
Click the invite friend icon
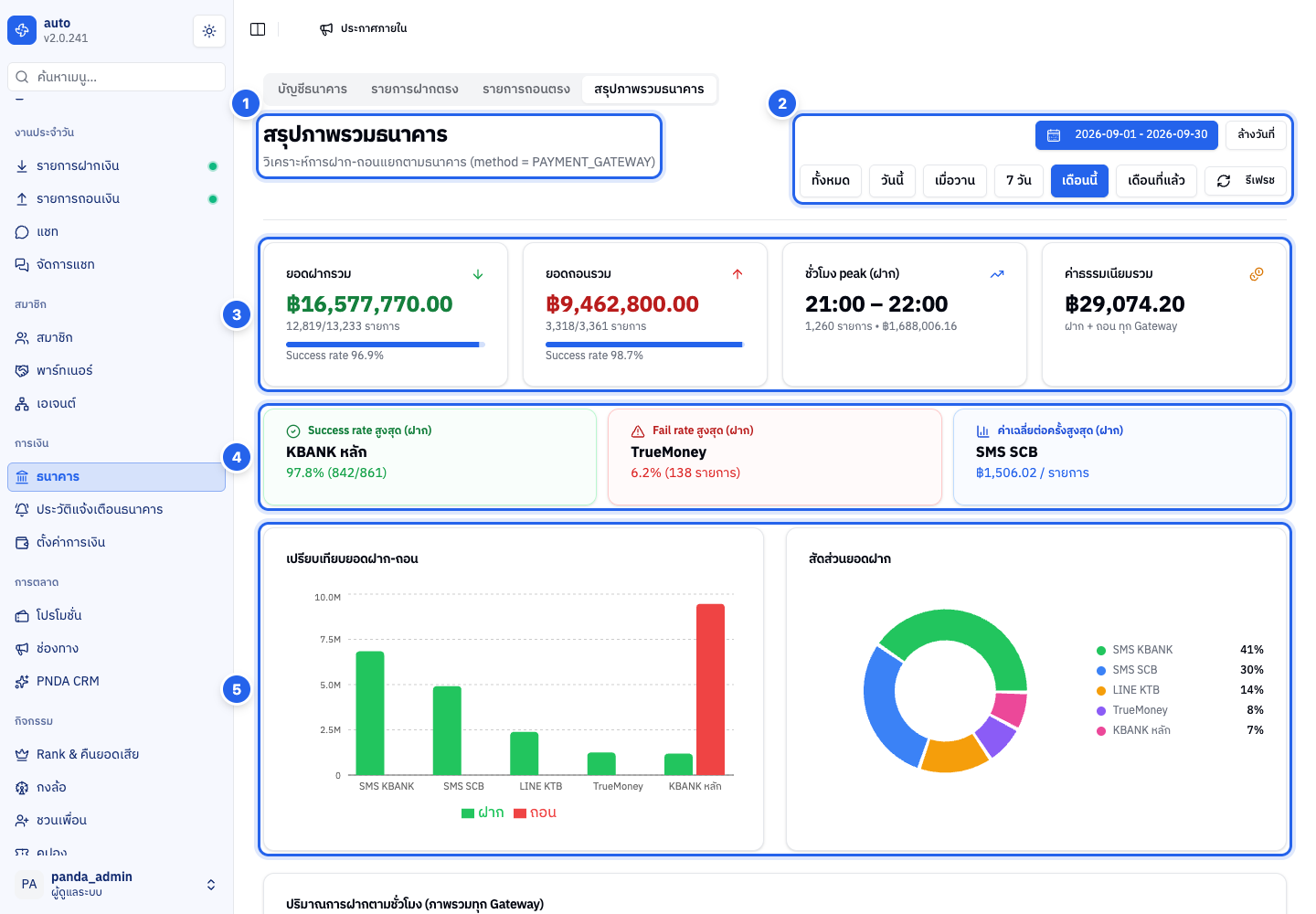(22, 821)
